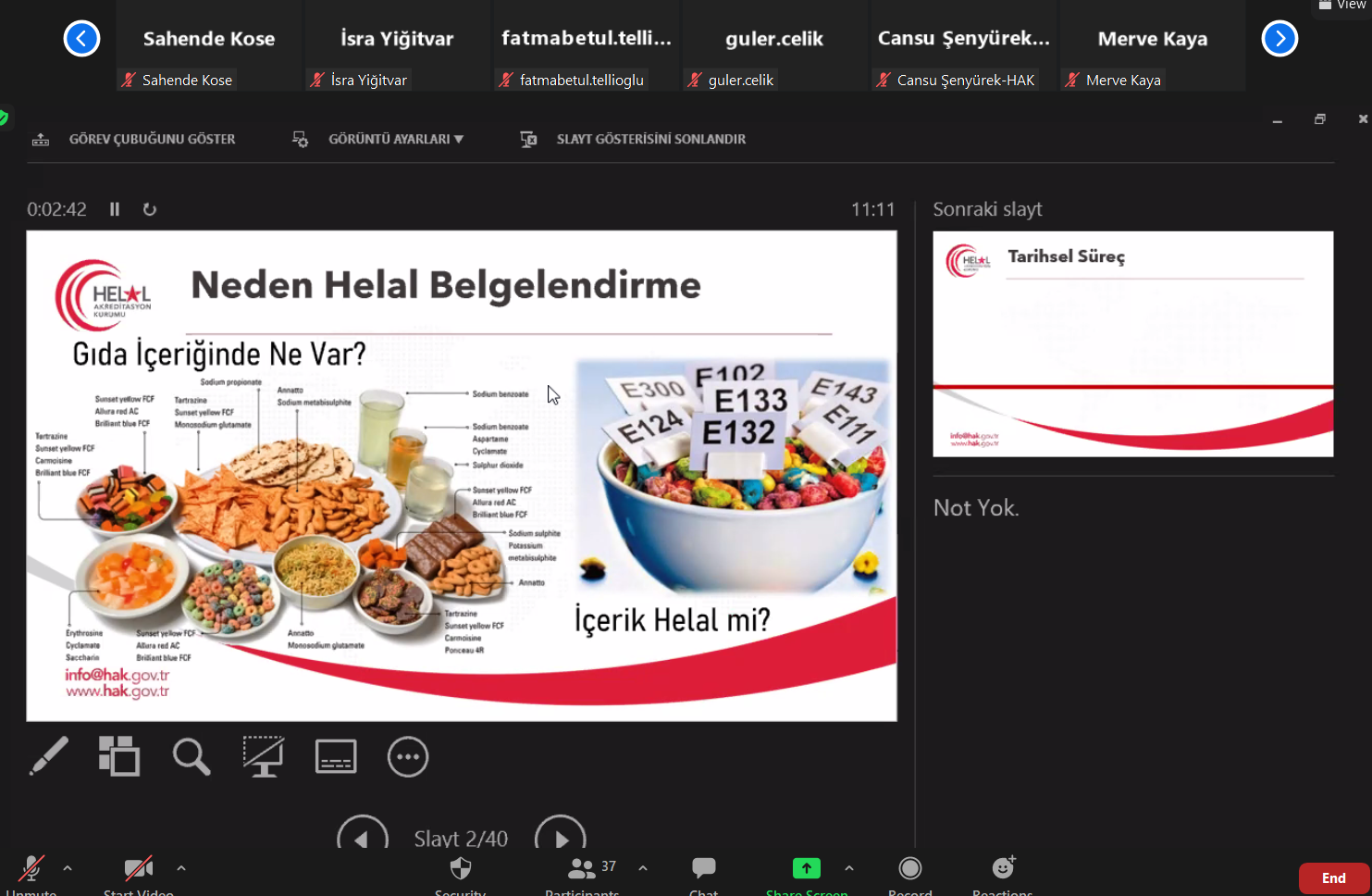The width and height of the screenshot is (1372, 896).
Task: Click GÖREV ÇUBUĞUNU GÖSTER option
Action: 152,139
